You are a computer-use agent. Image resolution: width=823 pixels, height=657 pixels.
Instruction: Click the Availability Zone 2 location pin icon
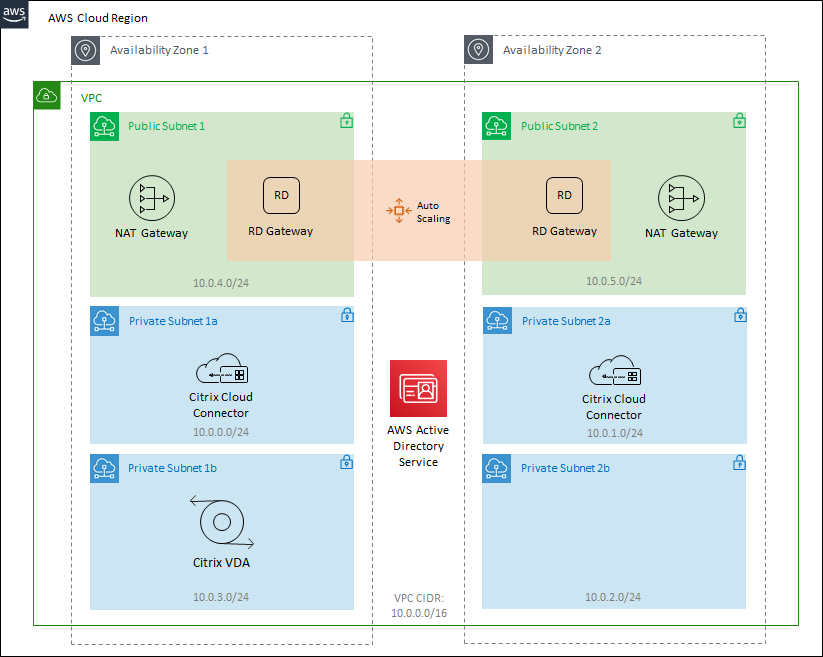point(479,50)
